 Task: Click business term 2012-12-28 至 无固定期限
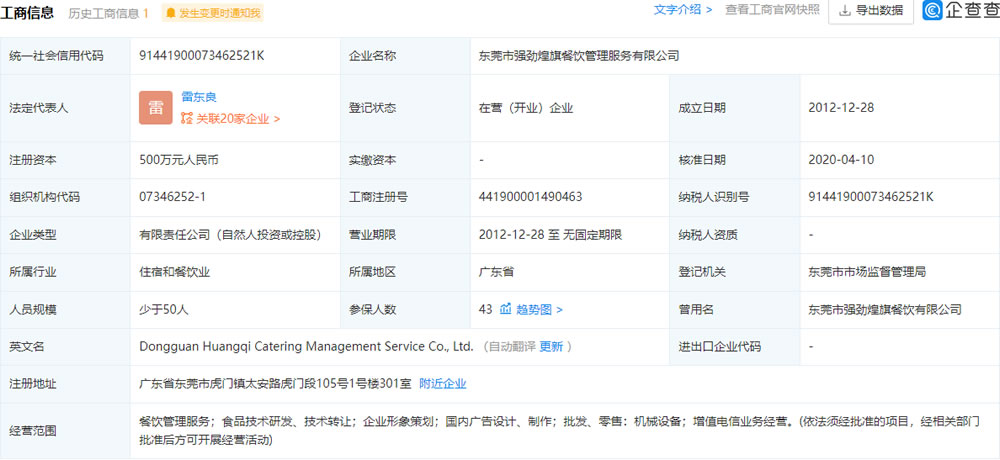[x=550, y=235]
